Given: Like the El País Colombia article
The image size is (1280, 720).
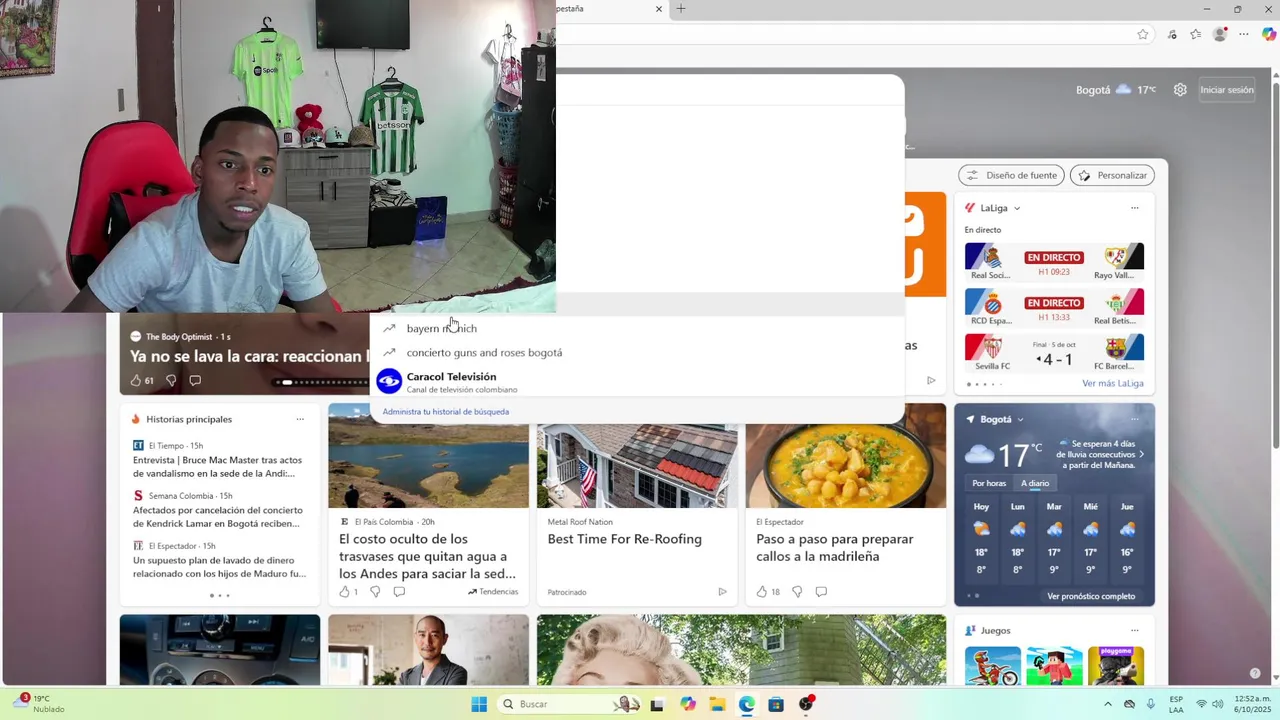Looking at the screenshot, I should pos(348,592).
